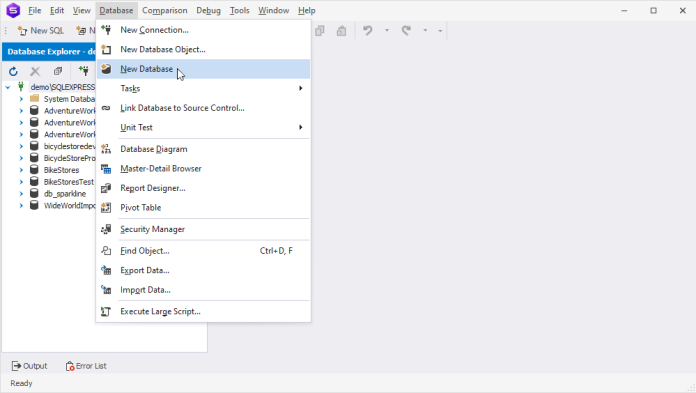Expand the BikeStores database node
Viewport: 696px width, 393px height.
tap(21, 170)
